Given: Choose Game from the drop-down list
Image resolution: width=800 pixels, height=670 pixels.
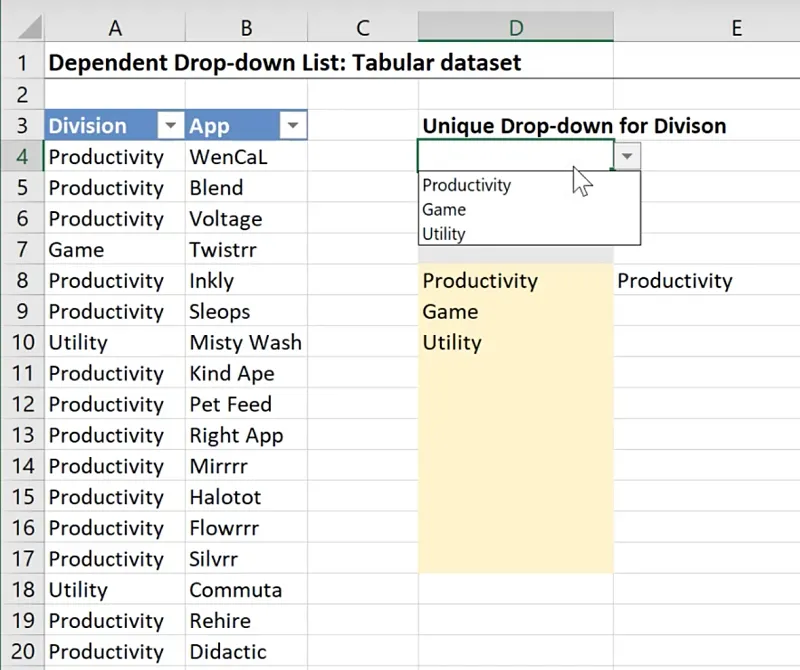Looking at the screenshot, I should coord(444,209).
